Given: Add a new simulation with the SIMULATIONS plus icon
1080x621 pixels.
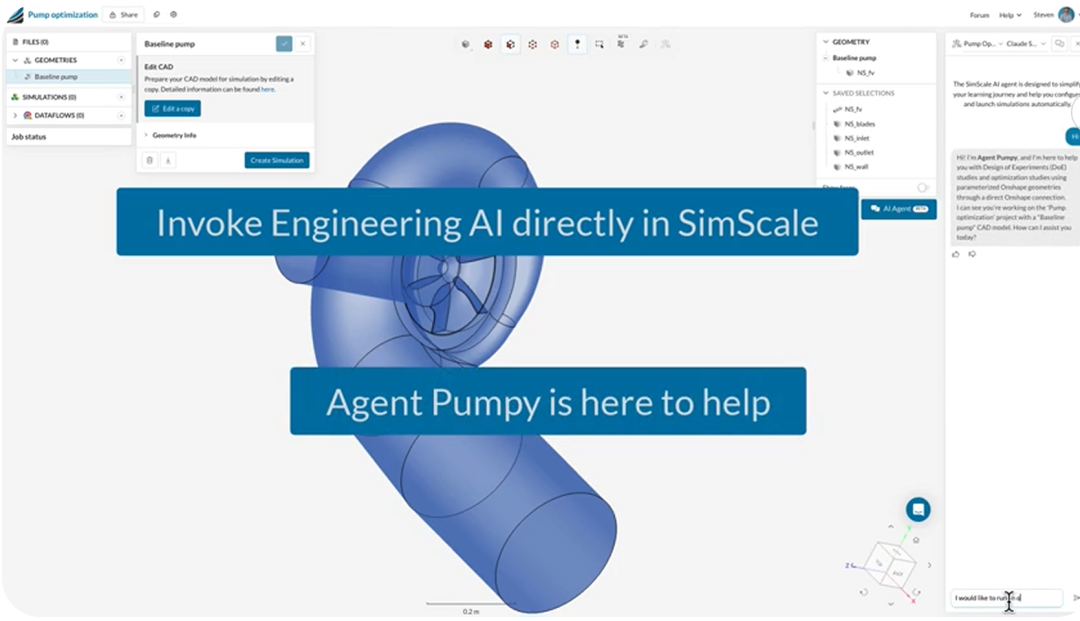Looking at the screenshot, I should 121,97.
